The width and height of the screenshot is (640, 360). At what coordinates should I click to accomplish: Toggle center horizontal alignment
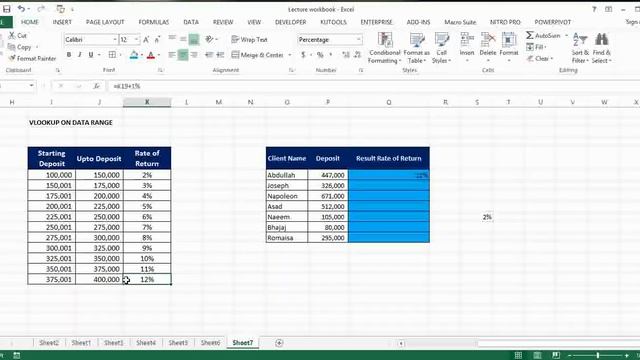pyautogui.click(x=183, y=55)
